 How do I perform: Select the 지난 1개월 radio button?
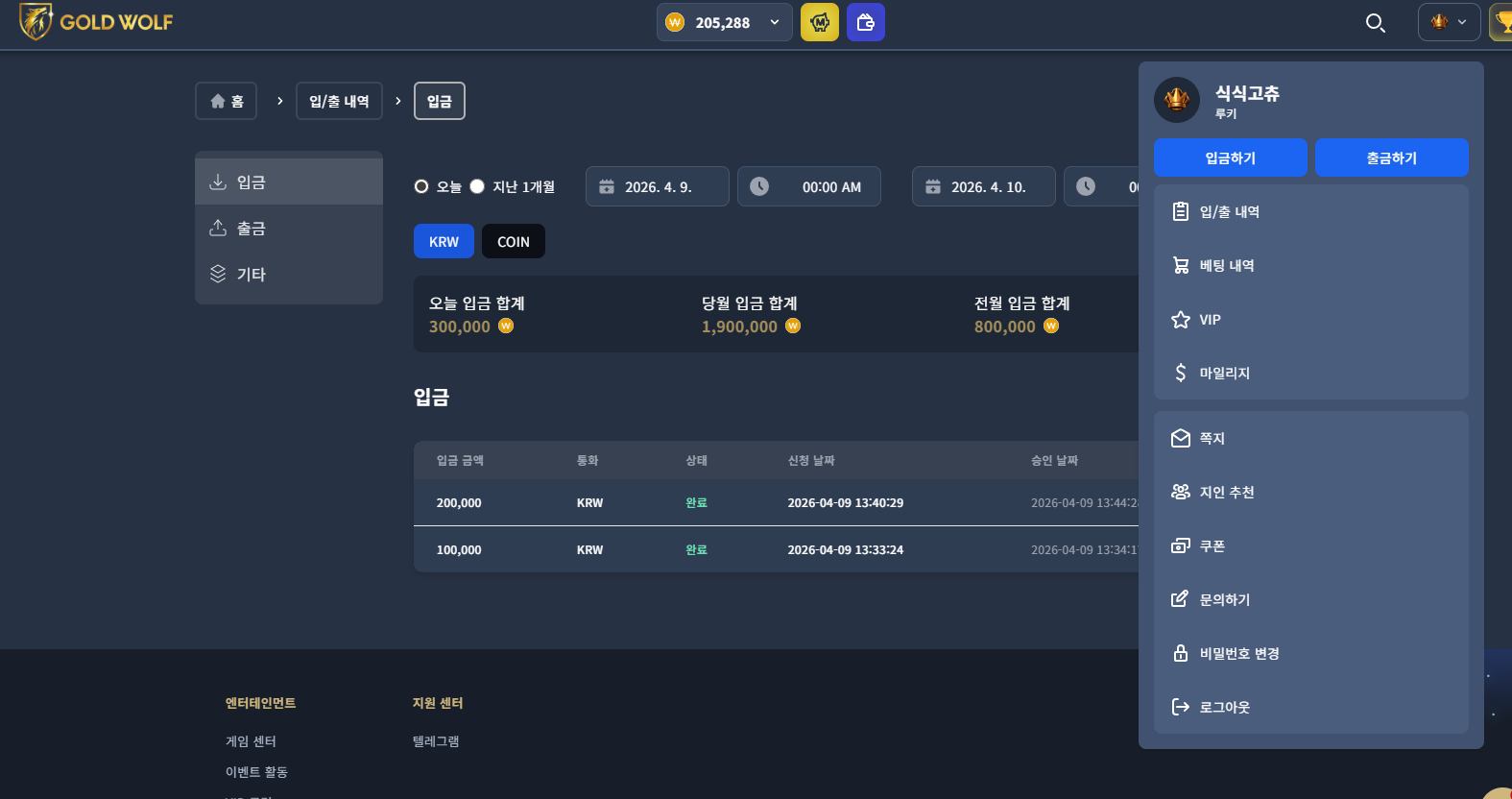(x=477, y=186)
